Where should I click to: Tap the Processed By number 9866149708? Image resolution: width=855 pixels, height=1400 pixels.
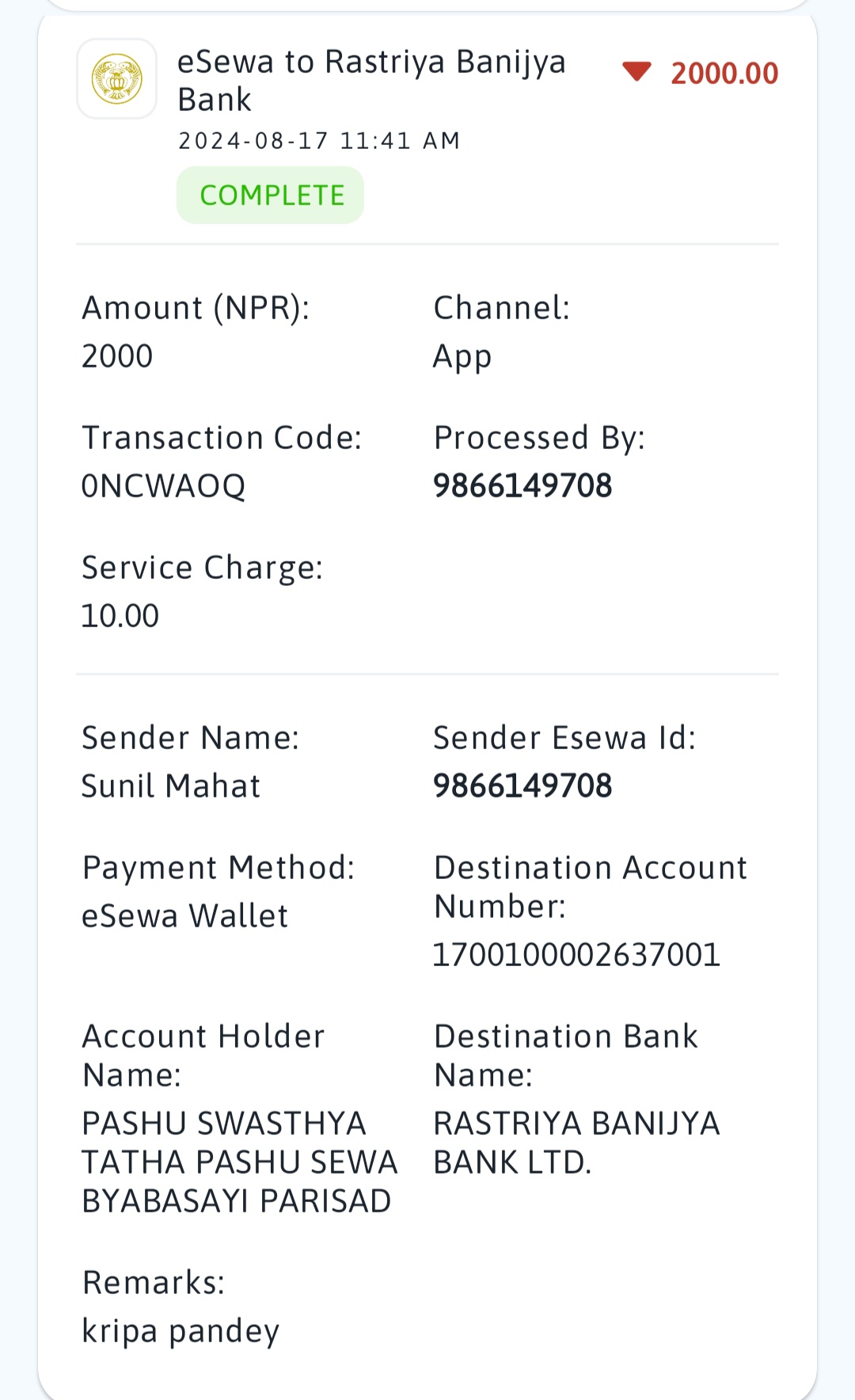click(522, 485)
